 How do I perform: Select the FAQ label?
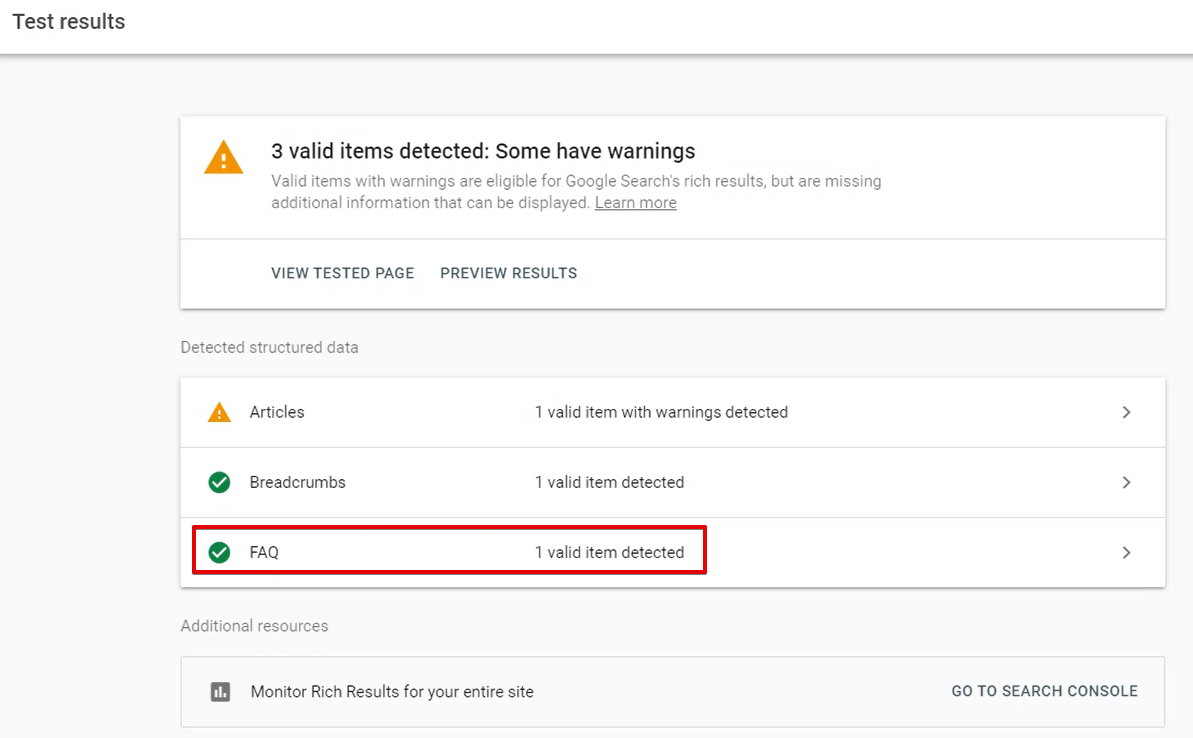pos(264,552)
